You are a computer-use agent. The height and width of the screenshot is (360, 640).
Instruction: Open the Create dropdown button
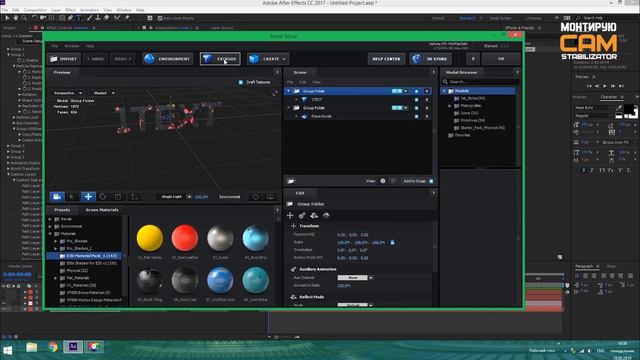tap(268, 59)
